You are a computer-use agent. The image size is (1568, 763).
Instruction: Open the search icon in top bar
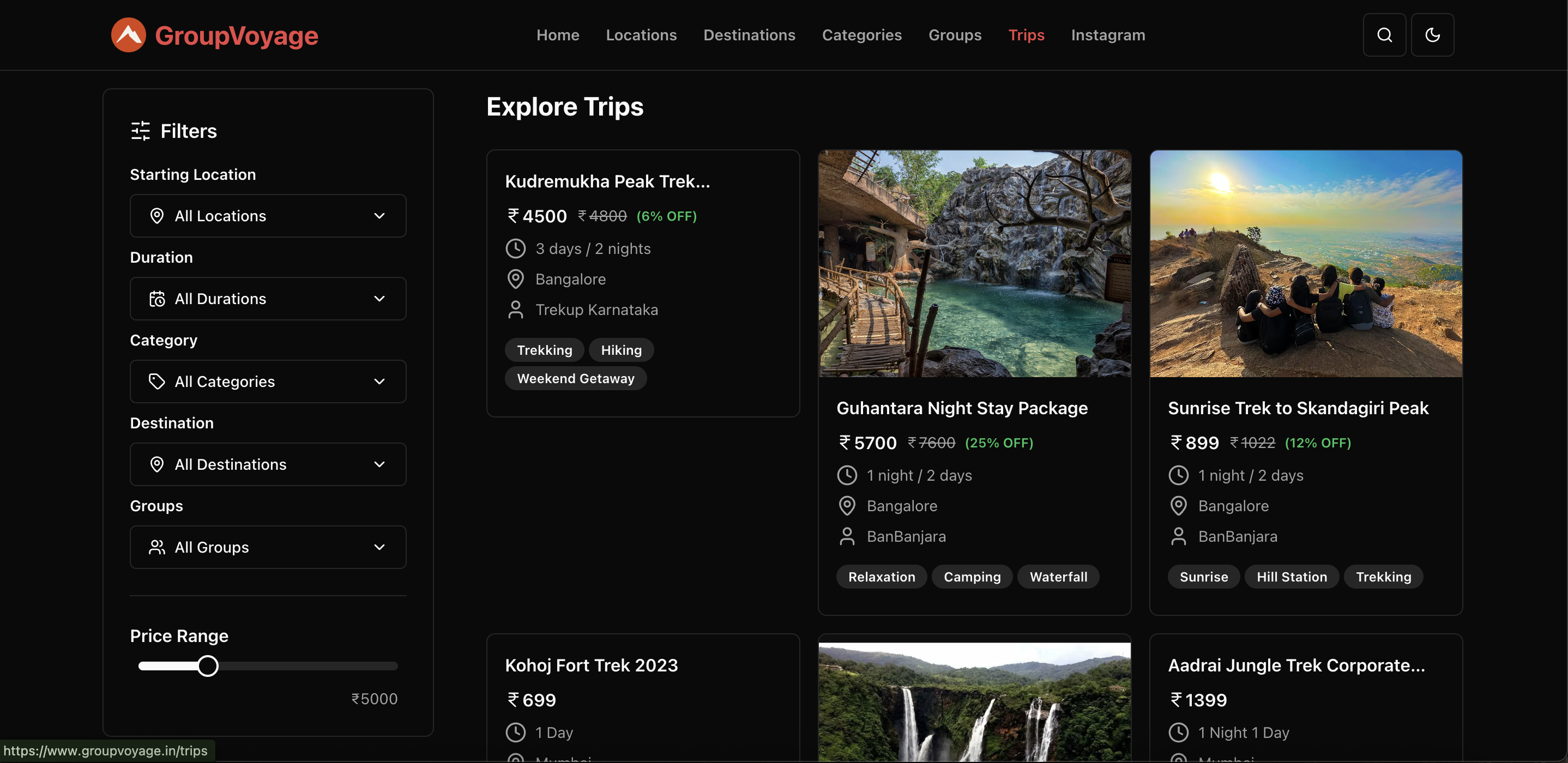[1384, 35]
